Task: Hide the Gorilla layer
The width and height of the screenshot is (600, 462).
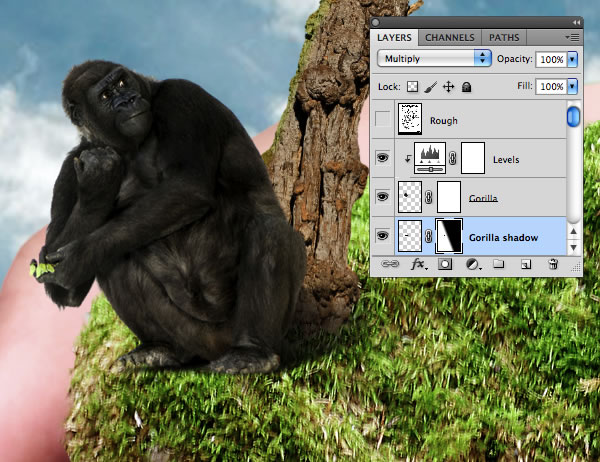Action: (382, 196)
